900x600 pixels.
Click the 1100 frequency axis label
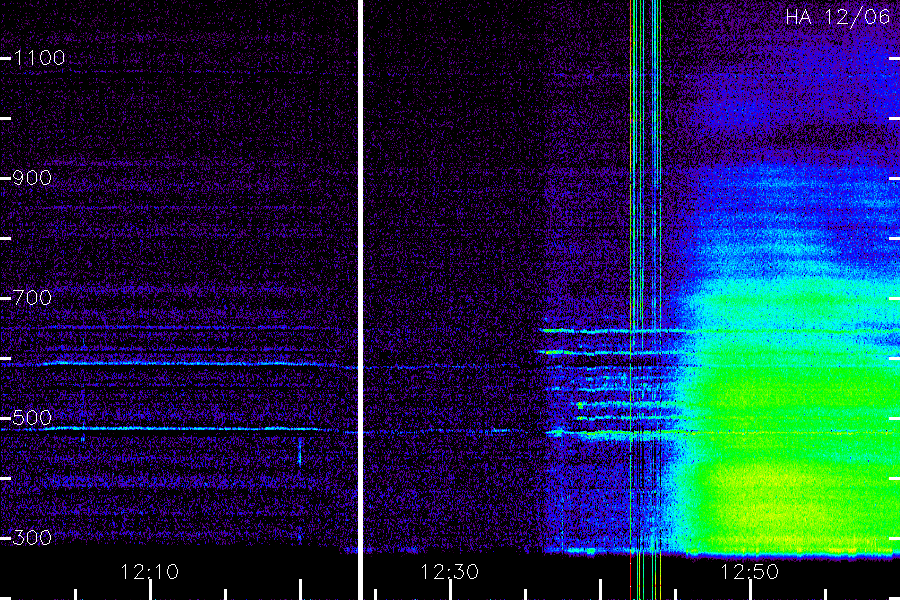[x=39, y=58]
